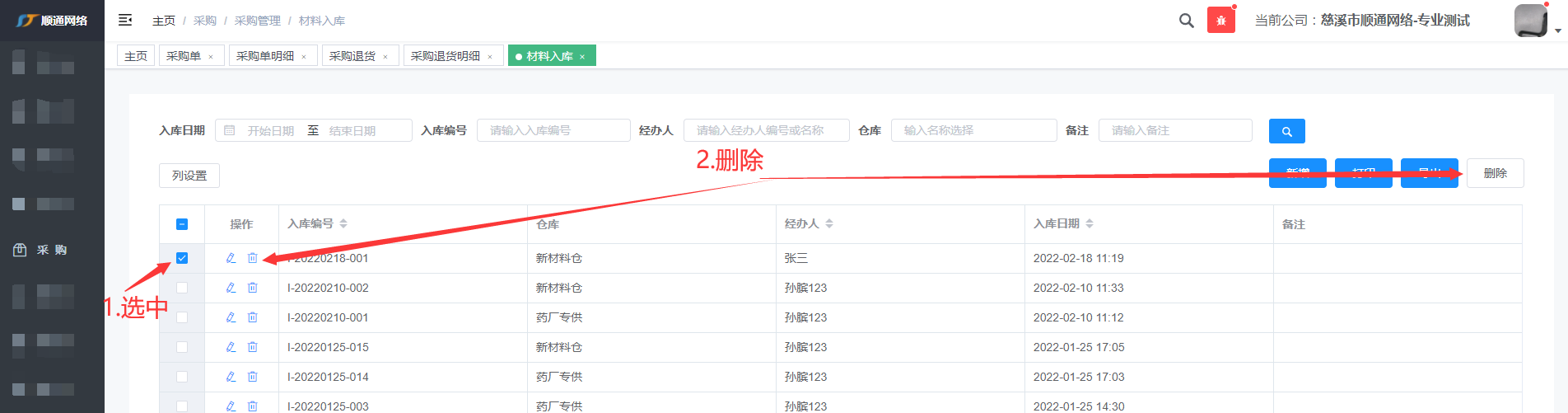
Task: Click the red bug report icon
Action: pos(1220,21)
